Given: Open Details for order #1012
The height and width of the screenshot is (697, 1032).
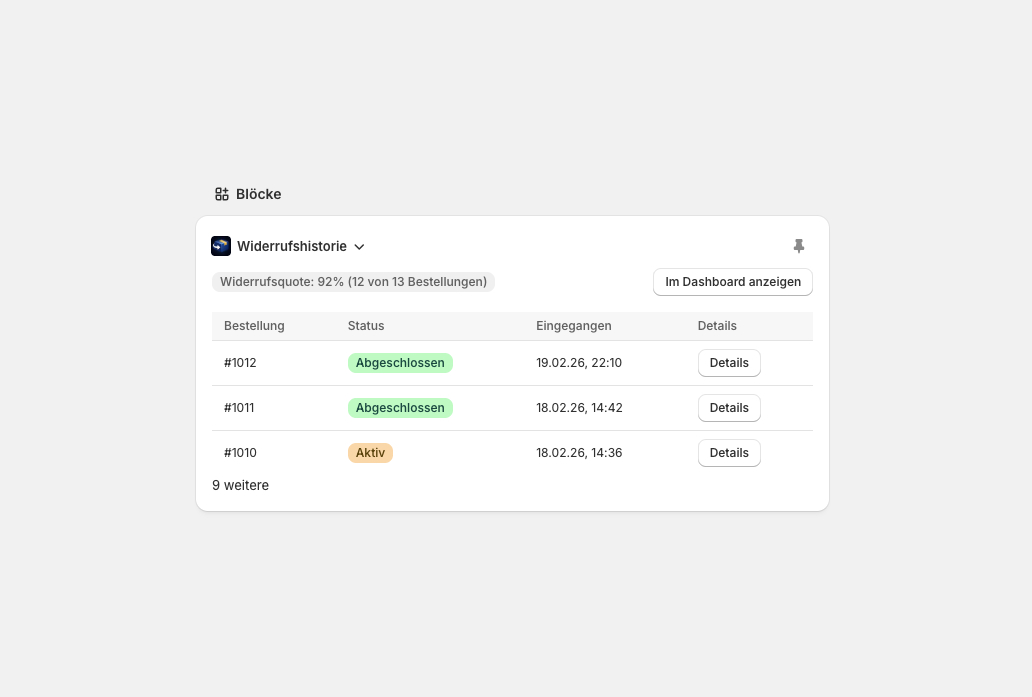Looking at the screenshot, I should coord(729,363).
